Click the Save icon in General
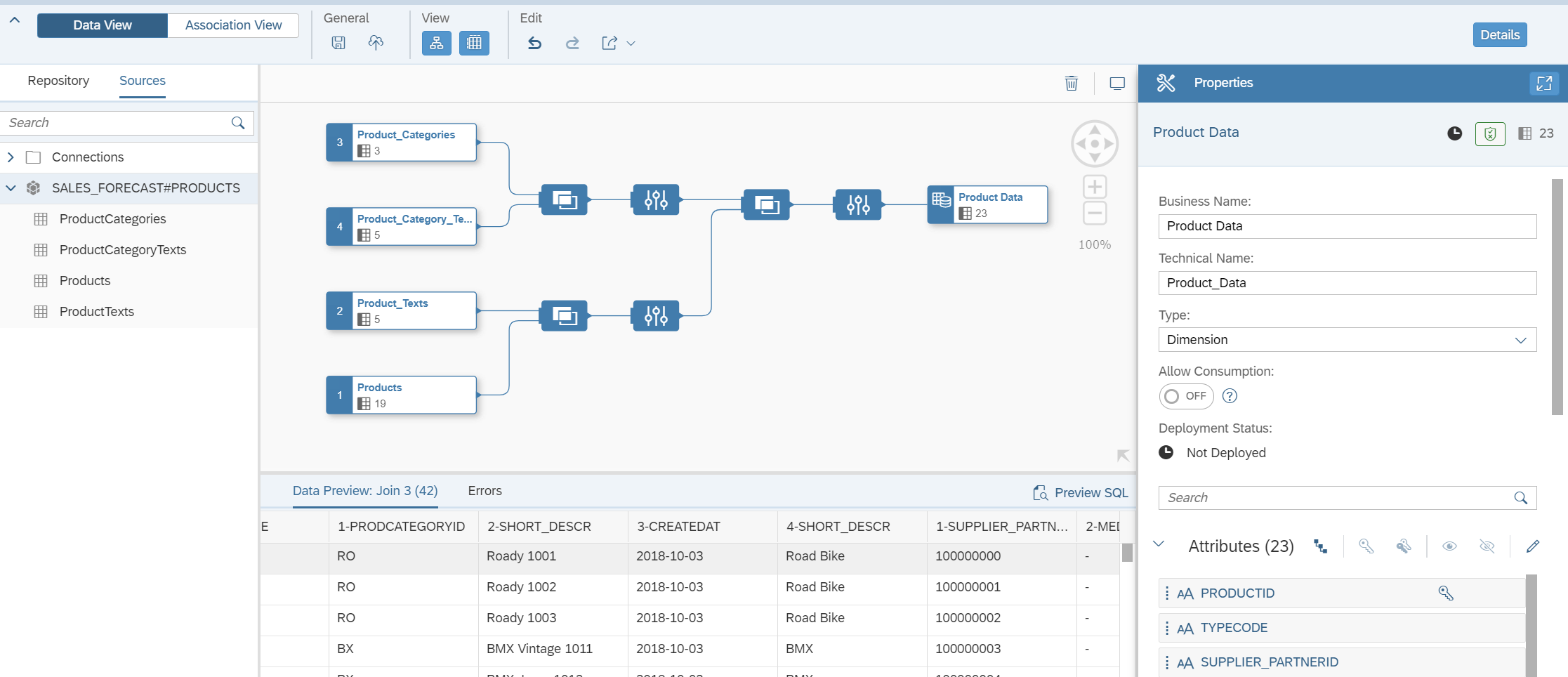Viewport: 1568px width, 677px height. point(338,43)
